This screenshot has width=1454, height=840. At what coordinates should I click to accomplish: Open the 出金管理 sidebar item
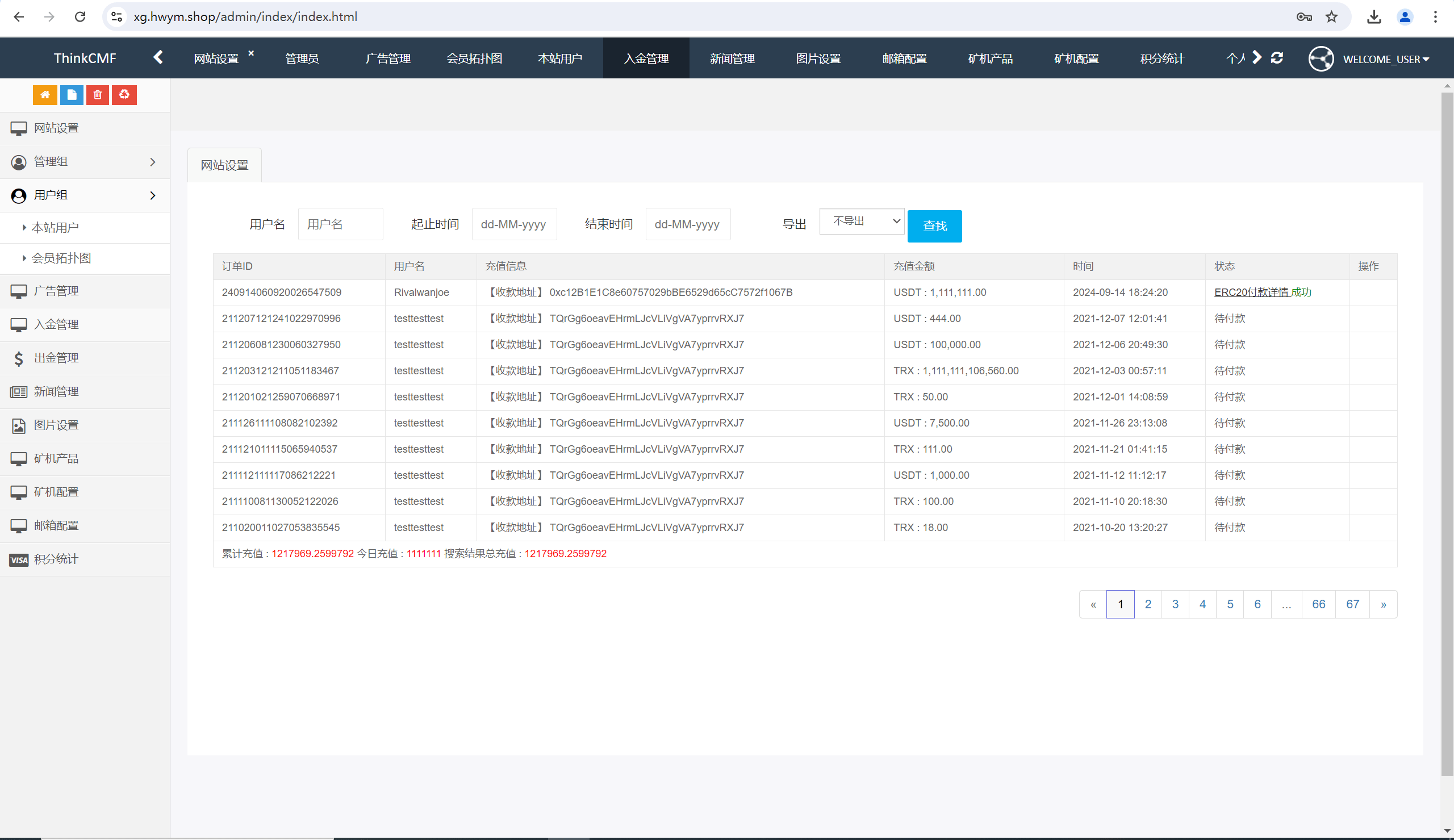click(x=56, y=358)
